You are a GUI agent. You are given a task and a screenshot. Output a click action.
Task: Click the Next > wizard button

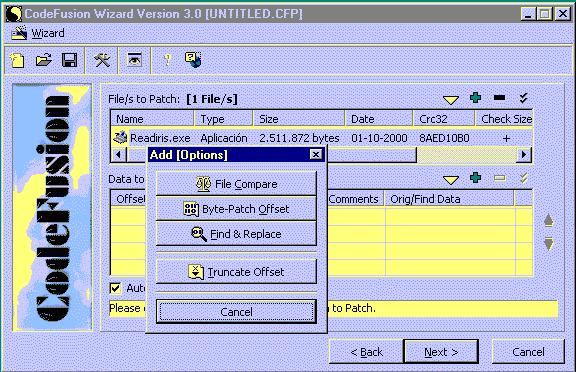click(441, 352)
